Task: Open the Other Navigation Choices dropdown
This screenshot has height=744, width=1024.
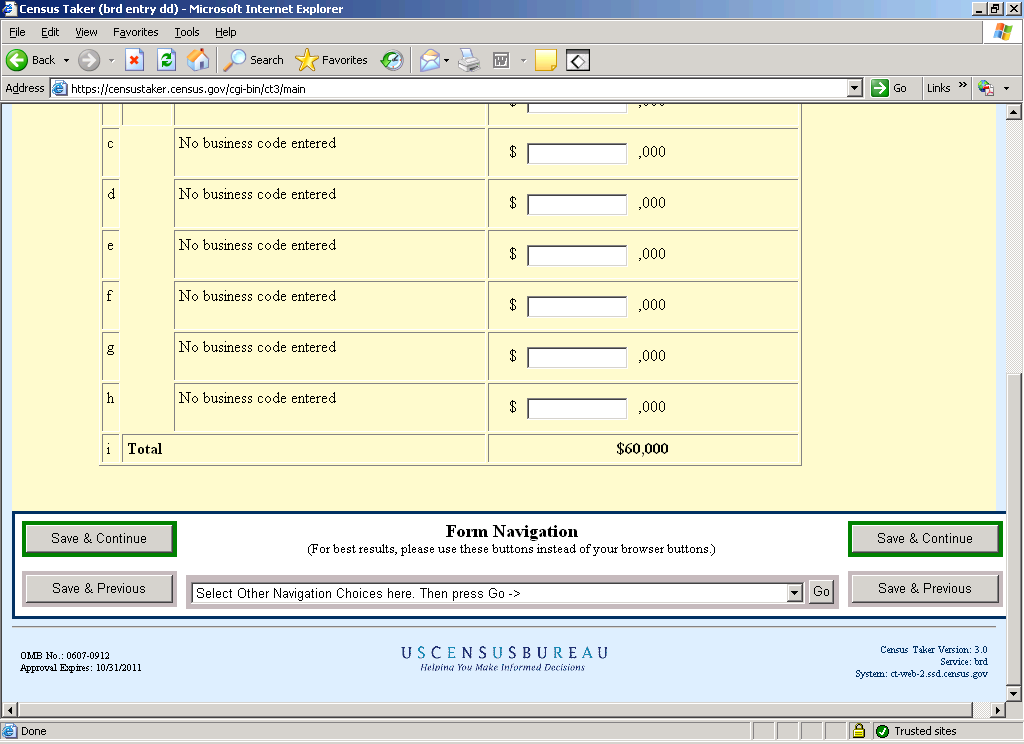Action: pyautogui.click(x=795, y=593)
